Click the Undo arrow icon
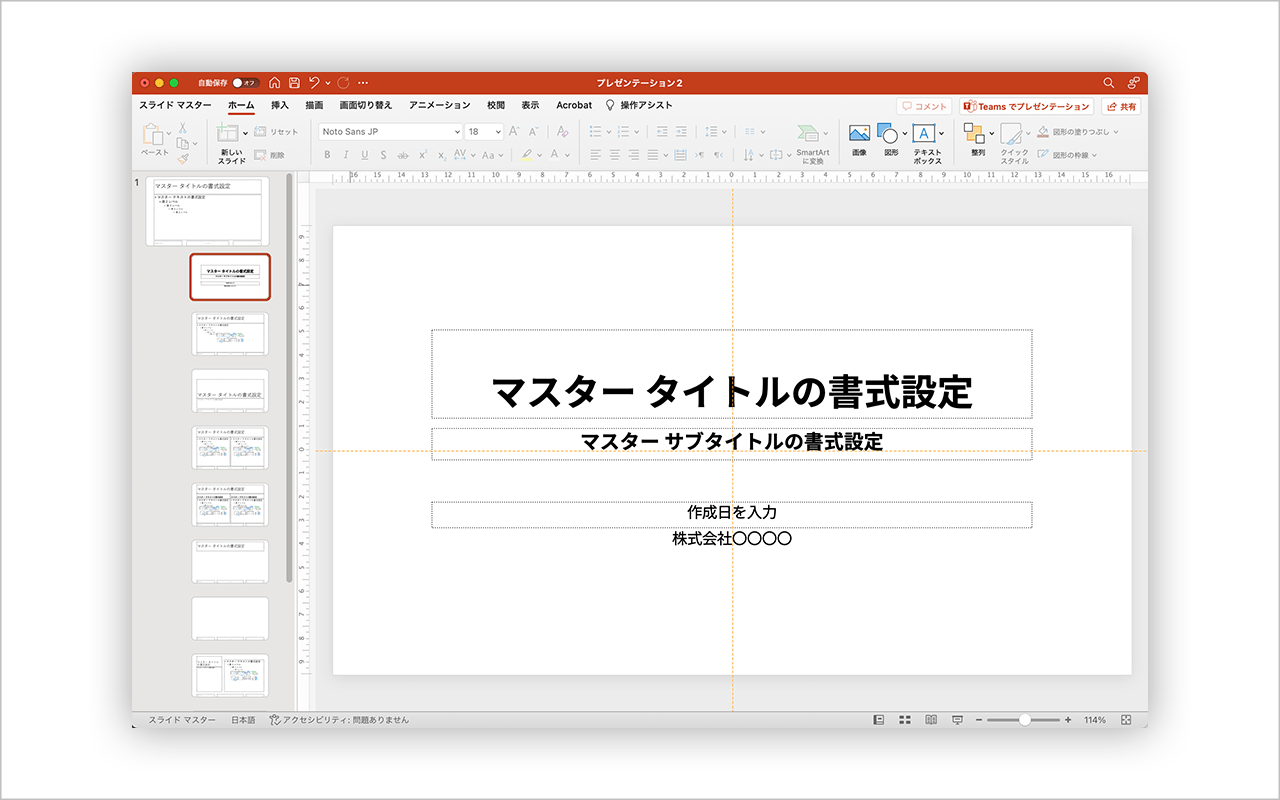This screenshot has width=1280, height=800. 314,83
